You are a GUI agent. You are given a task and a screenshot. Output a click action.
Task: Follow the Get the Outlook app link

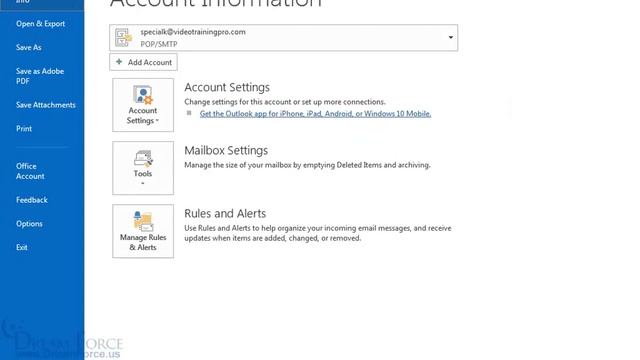coord(315,113)
